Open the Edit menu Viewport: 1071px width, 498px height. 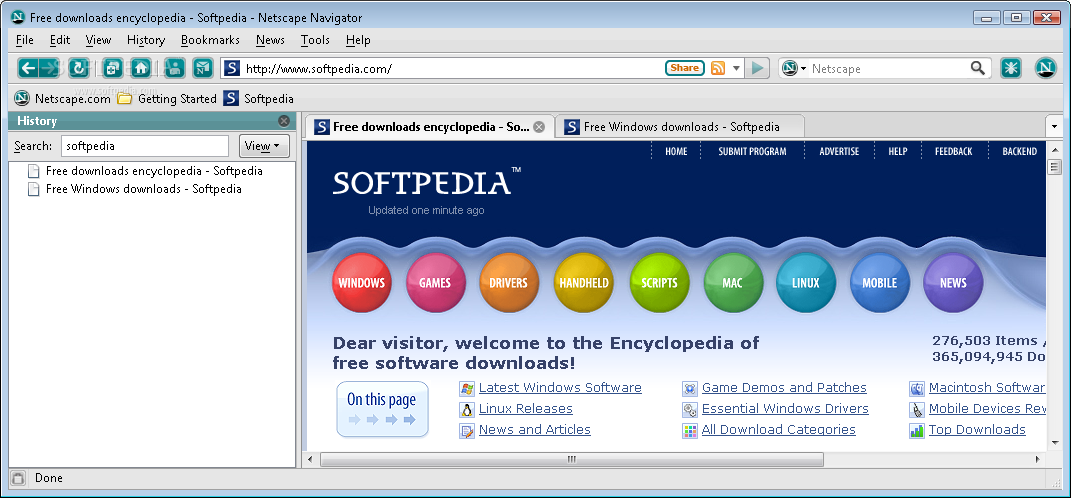click(60, 40)
